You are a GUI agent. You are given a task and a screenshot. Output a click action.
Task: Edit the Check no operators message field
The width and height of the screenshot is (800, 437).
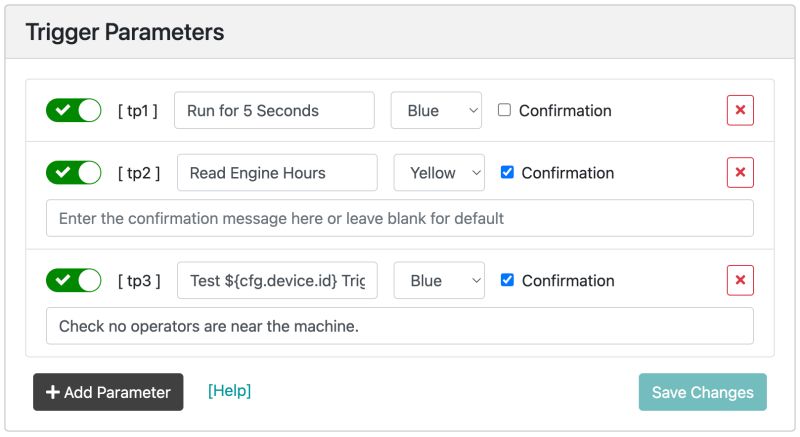click(x=399, y=326)
